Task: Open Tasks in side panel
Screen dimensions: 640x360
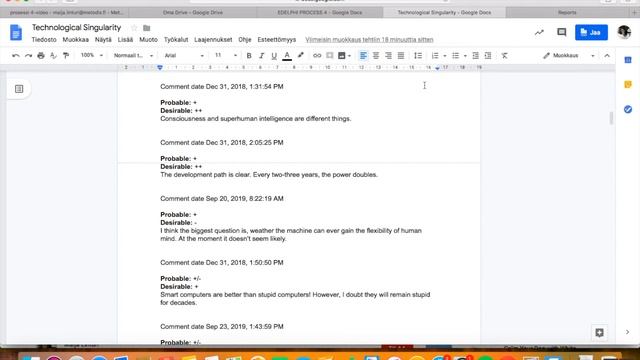Action: click(628, 109)
